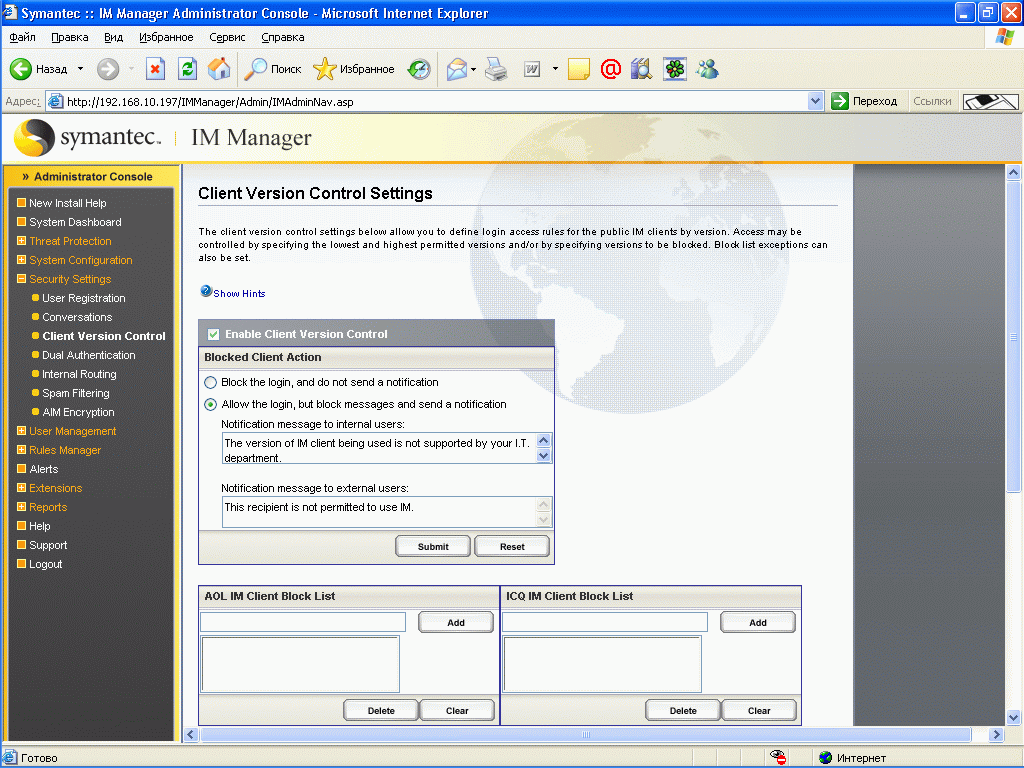
Task: Open User Registration in sidebar
Action: click(x=84, y=298)
